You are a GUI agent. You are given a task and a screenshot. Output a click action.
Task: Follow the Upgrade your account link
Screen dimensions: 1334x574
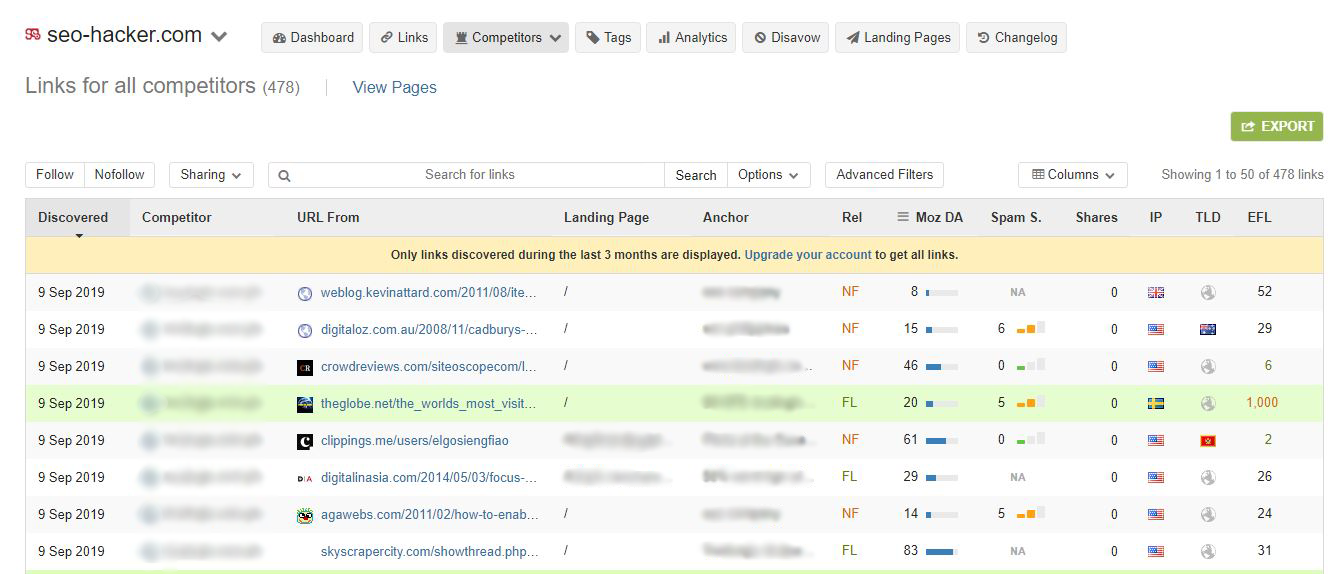(x=808, y=255)
